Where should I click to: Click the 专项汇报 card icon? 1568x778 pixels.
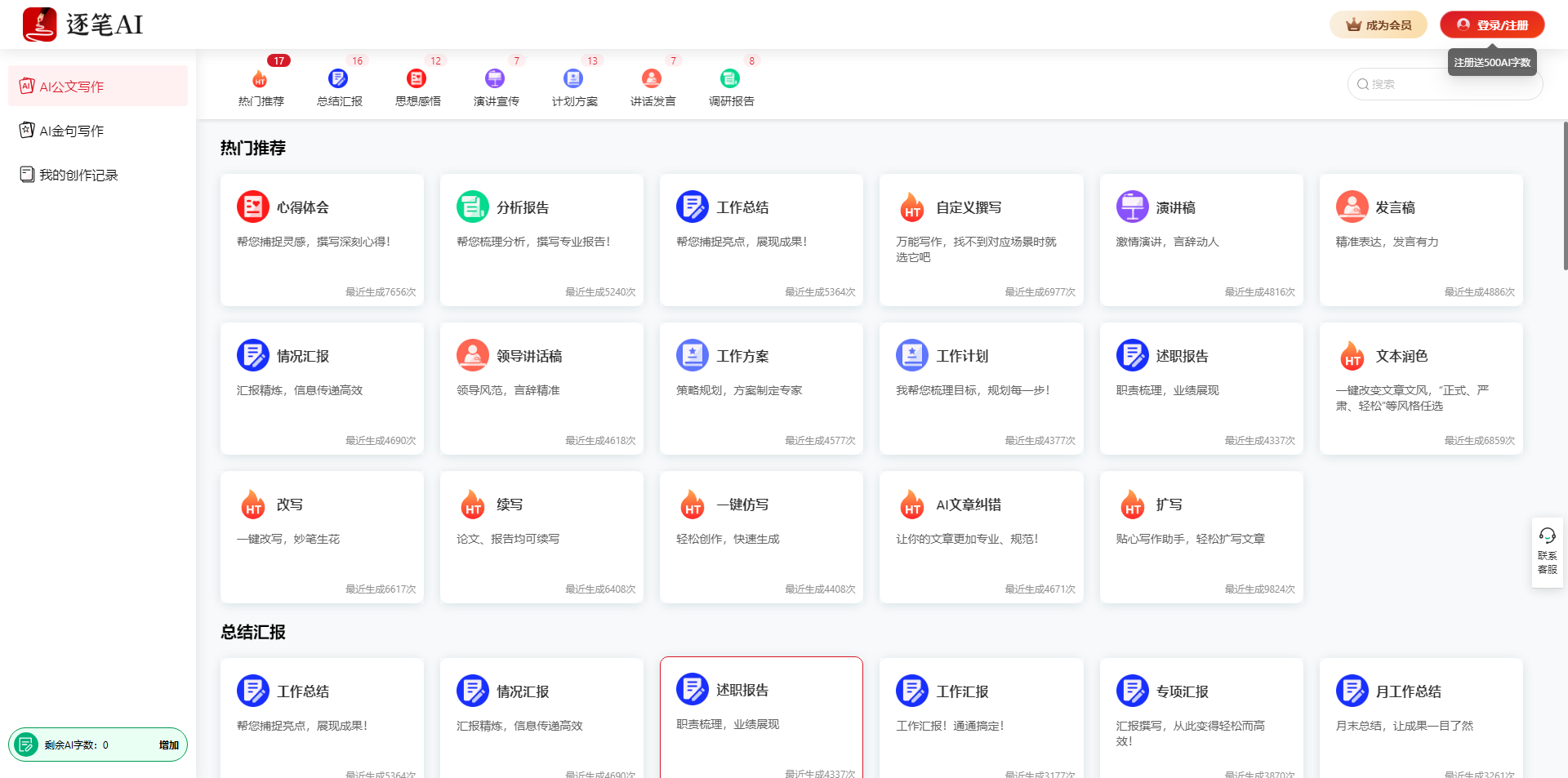click(1133, 691)
